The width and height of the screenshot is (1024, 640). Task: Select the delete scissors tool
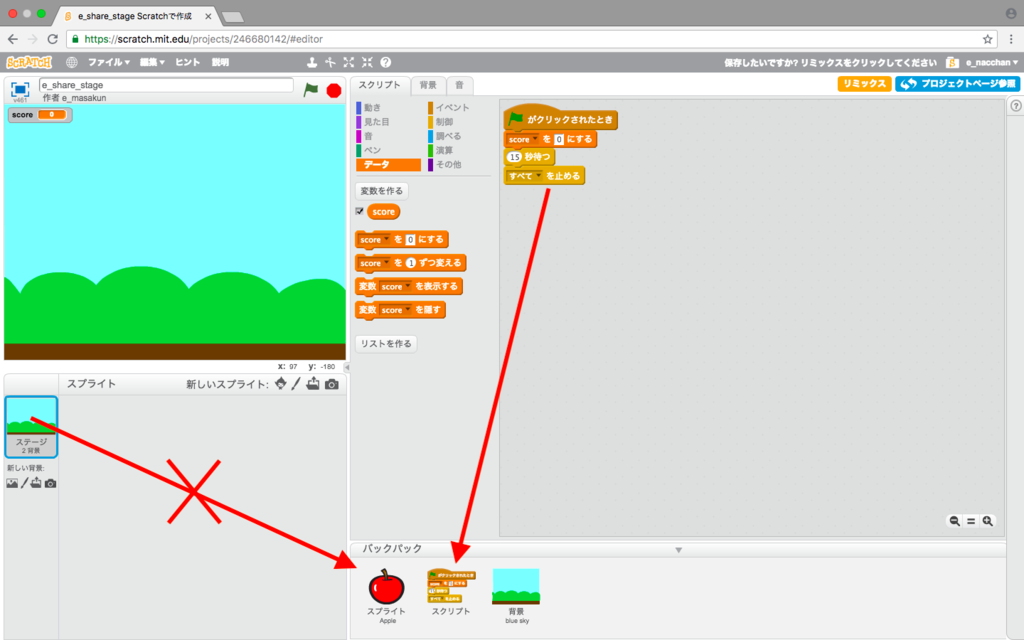click(330, 62)
